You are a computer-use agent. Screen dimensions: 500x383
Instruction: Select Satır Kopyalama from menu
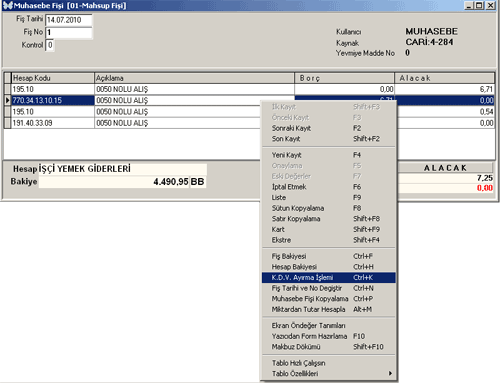click(x=328, y=219)
